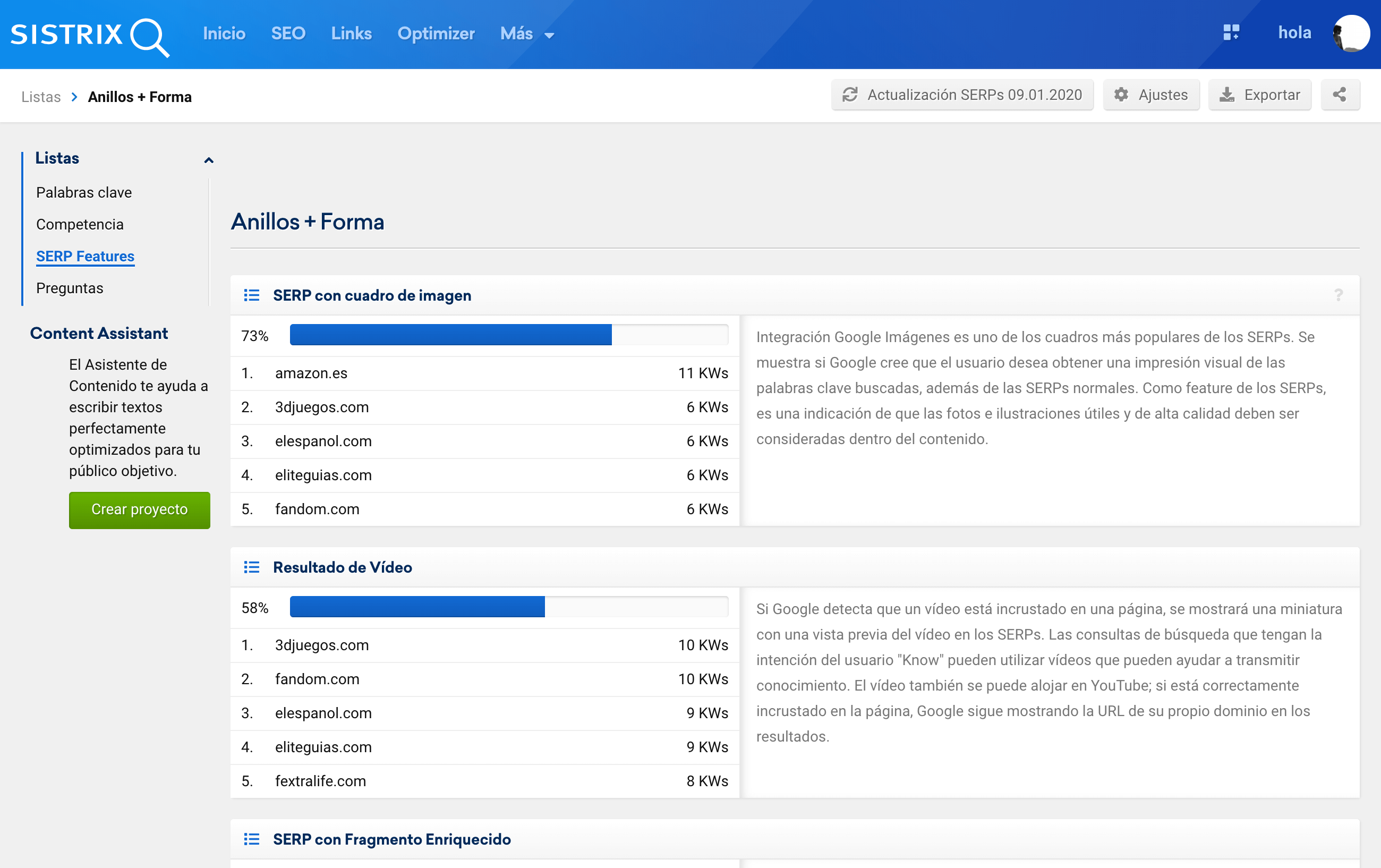The width and height of the screenshot is (1381, 868).
Task: Click the question mark help icon
Action: click(1338, 295)
